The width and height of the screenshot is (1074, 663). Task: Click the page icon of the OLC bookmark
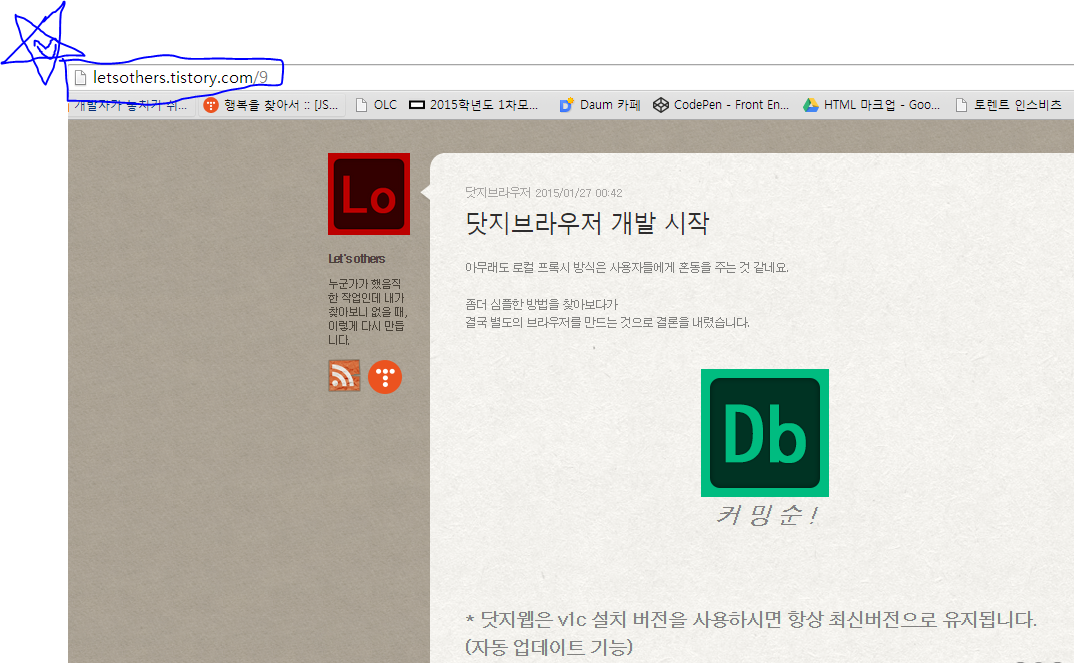[362, 105]
